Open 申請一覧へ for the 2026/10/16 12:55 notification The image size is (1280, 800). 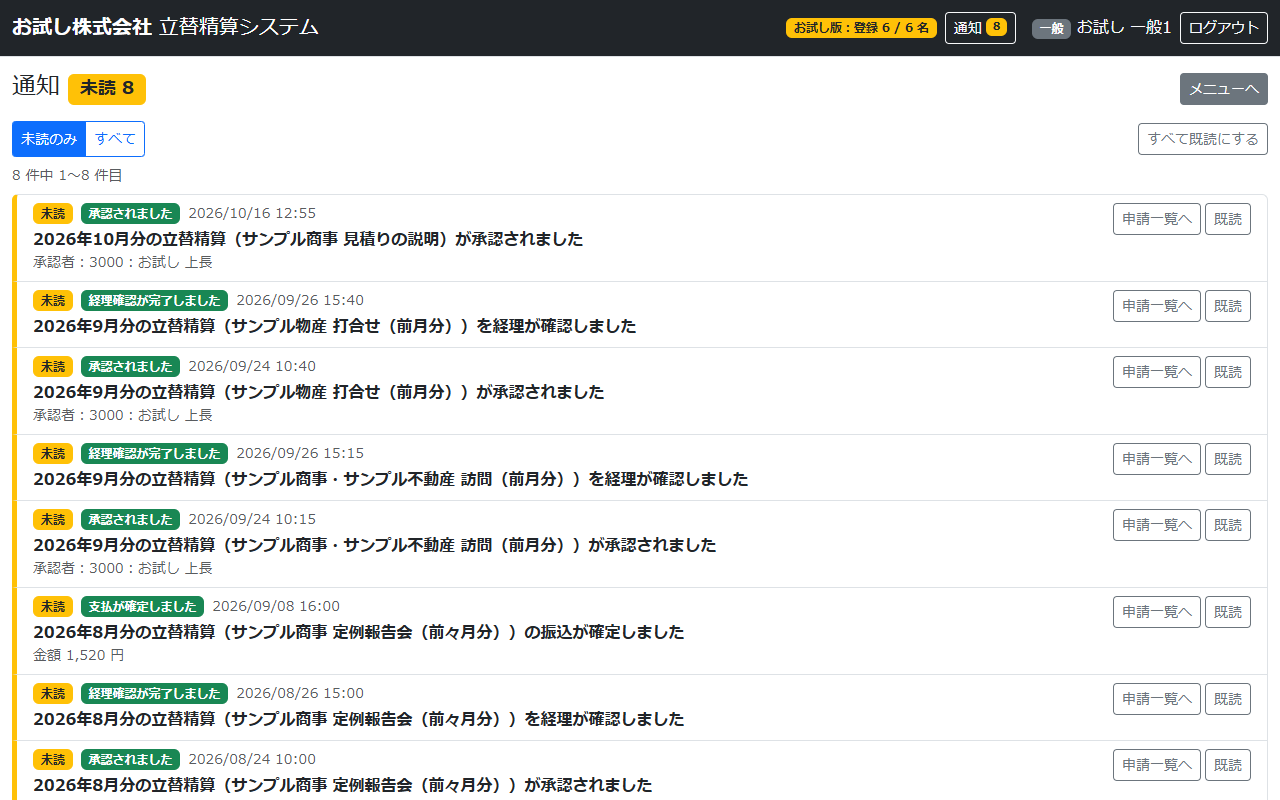1157,219
